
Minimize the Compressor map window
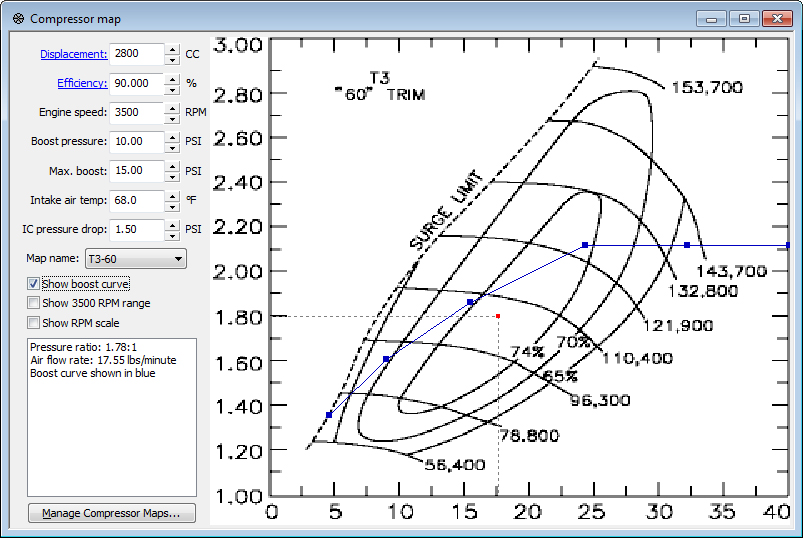pos(711,19)
